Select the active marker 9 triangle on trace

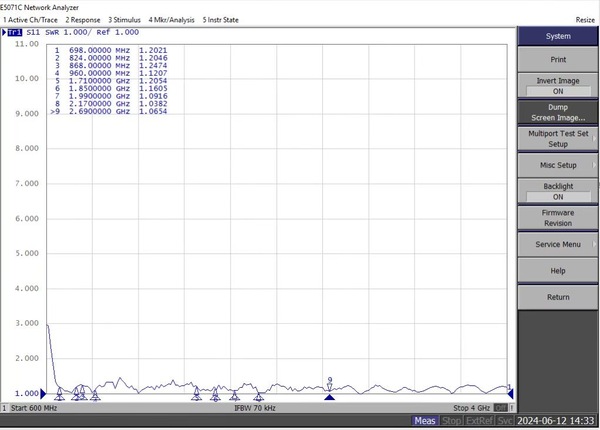[x=329, y=395]
